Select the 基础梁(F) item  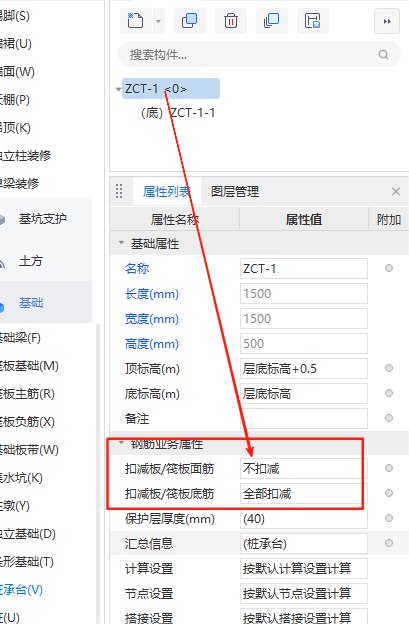point(20,338)
